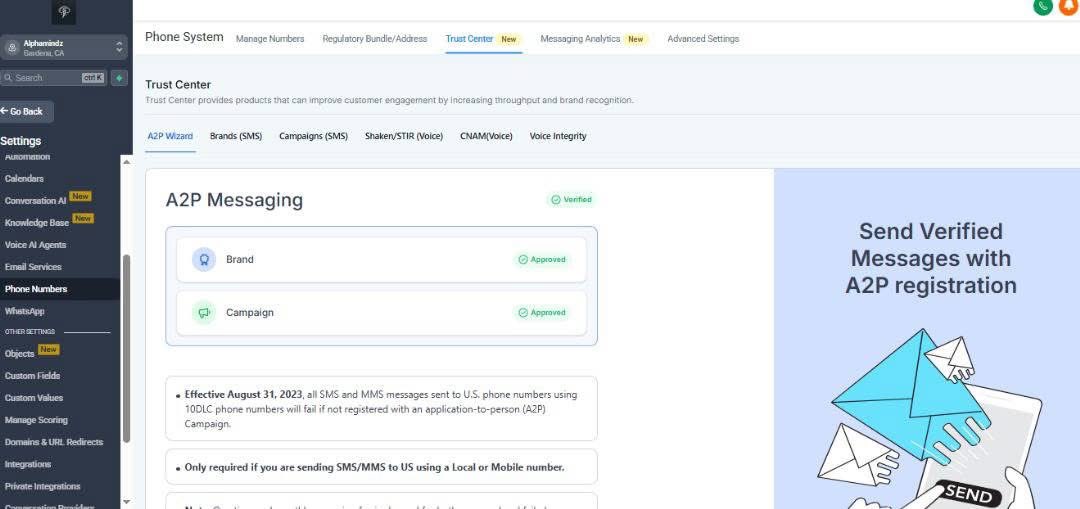Switch to the CNAM(Voice) sub-tab
Screen dimensions: 1080x509
click(486, 136)
